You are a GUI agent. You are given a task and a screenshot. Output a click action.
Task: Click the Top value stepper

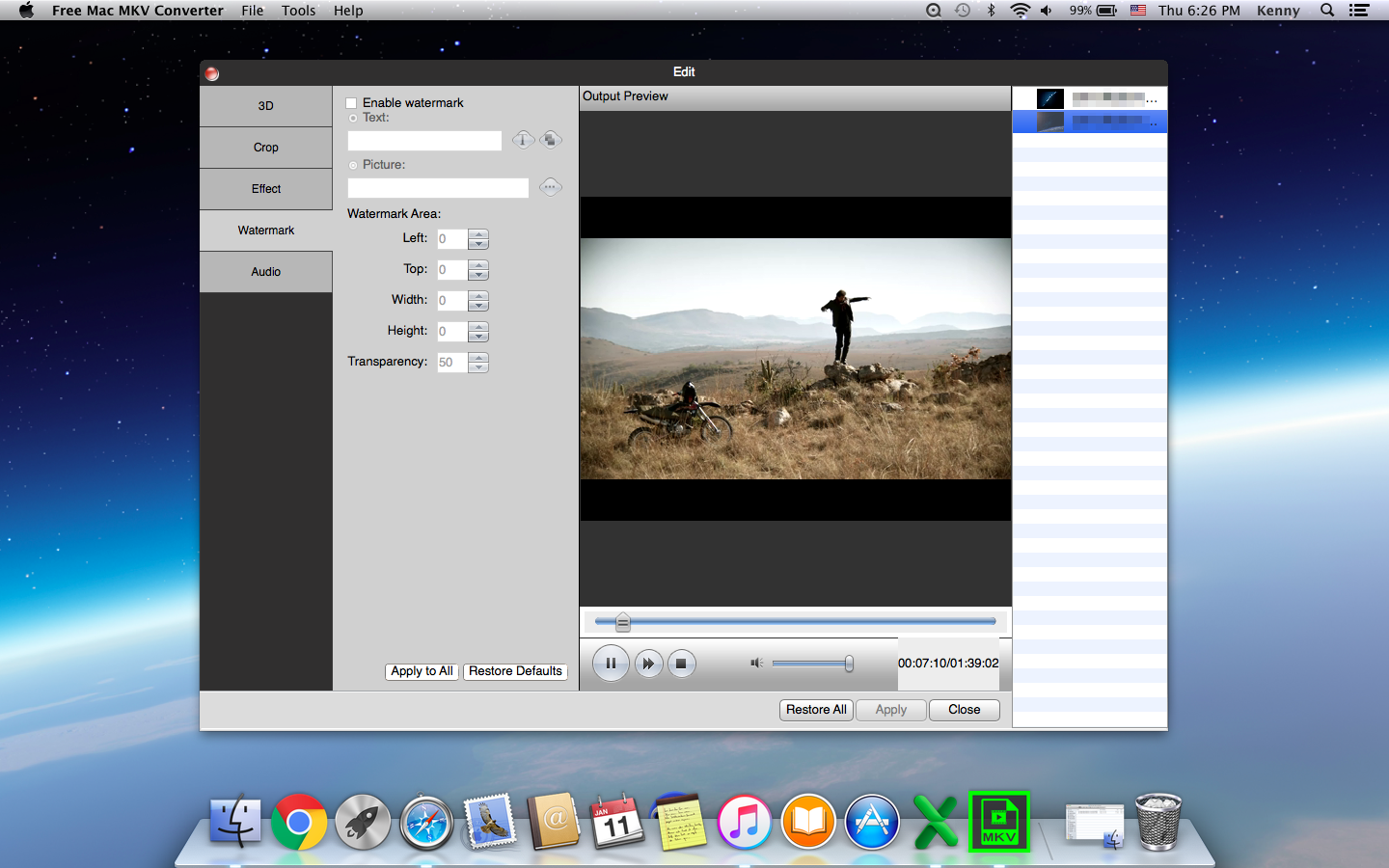(x=478, y=270)
